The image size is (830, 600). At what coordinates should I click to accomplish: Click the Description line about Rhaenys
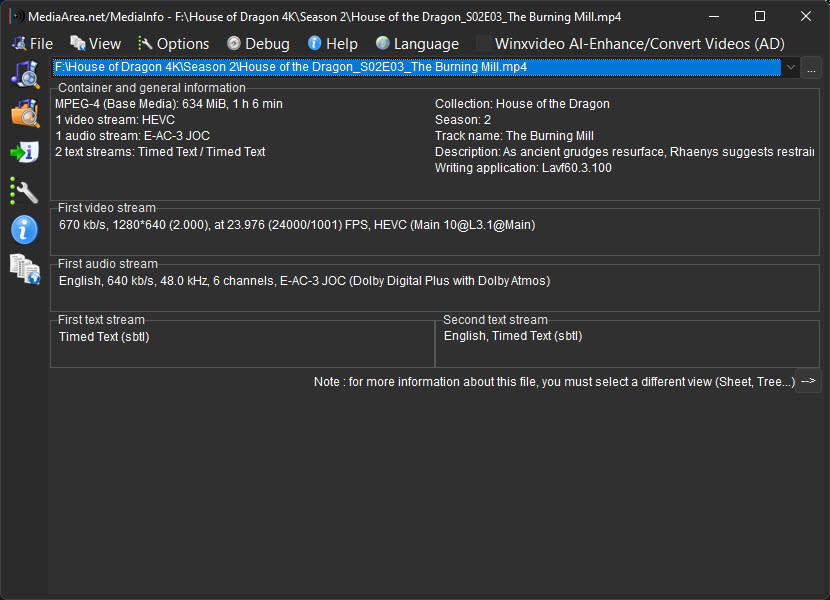(624, 151)
